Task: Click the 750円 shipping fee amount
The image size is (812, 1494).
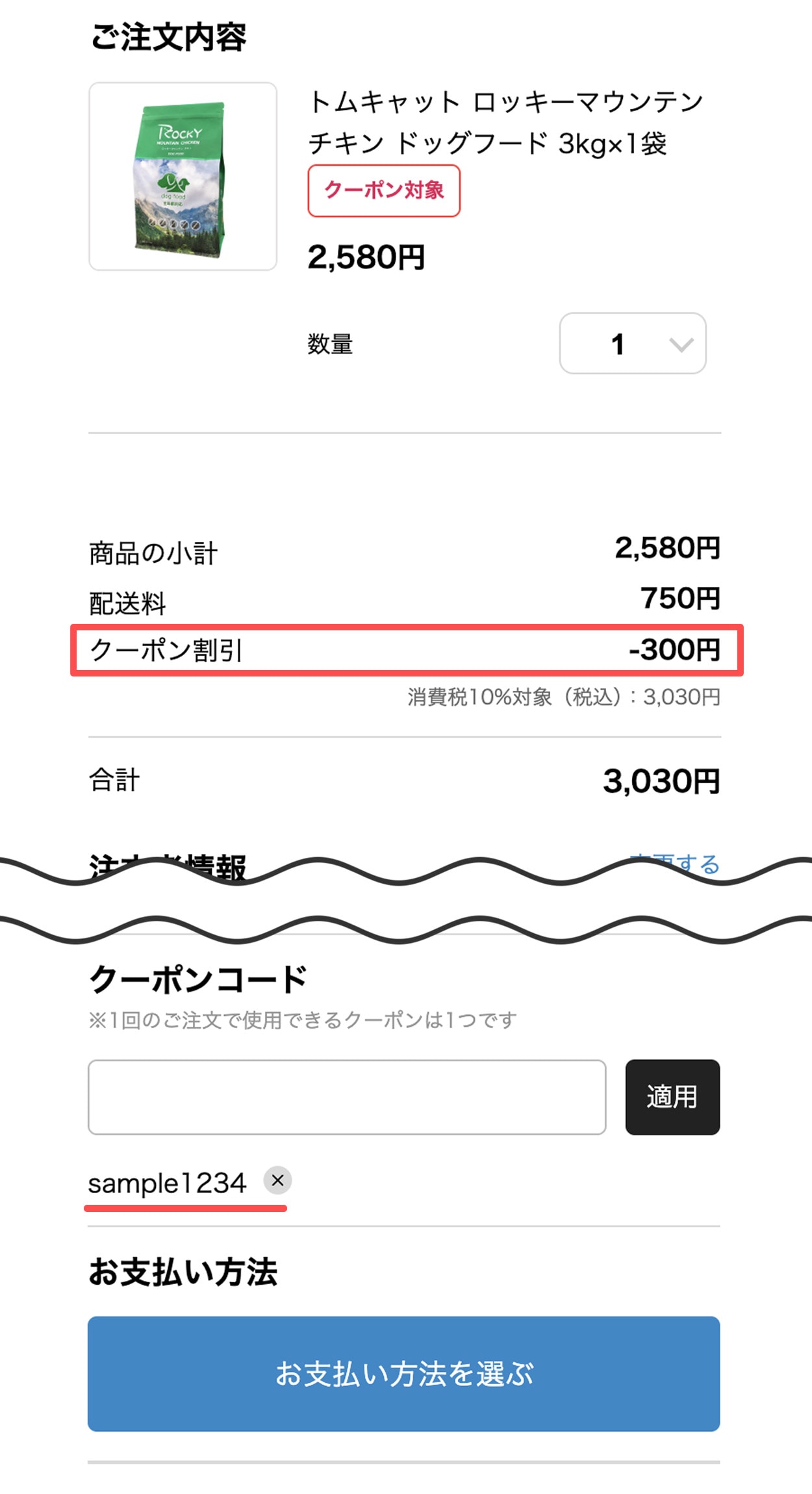Action: 680,599
